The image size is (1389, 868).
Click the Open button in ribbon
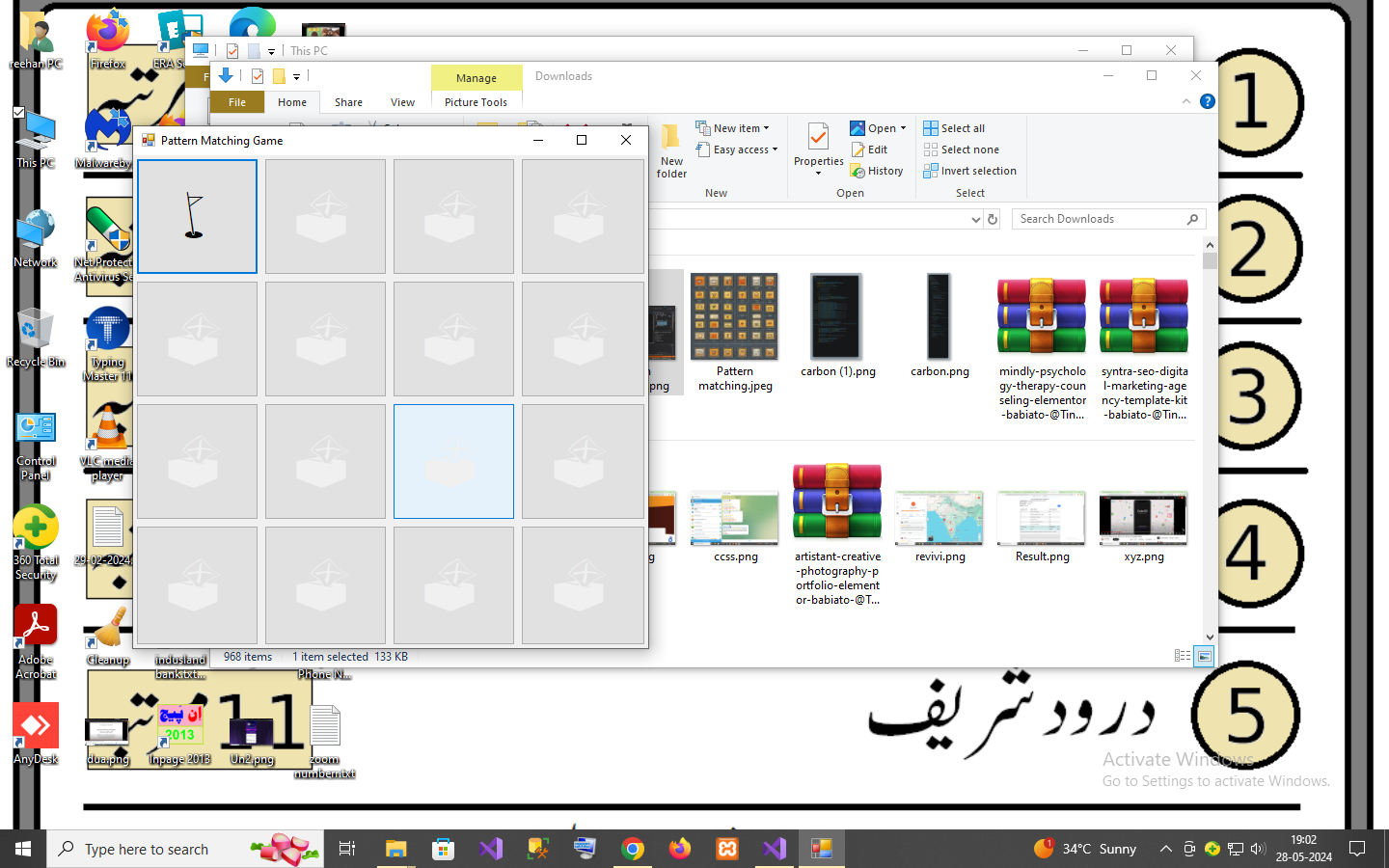[x=873, y=128]
